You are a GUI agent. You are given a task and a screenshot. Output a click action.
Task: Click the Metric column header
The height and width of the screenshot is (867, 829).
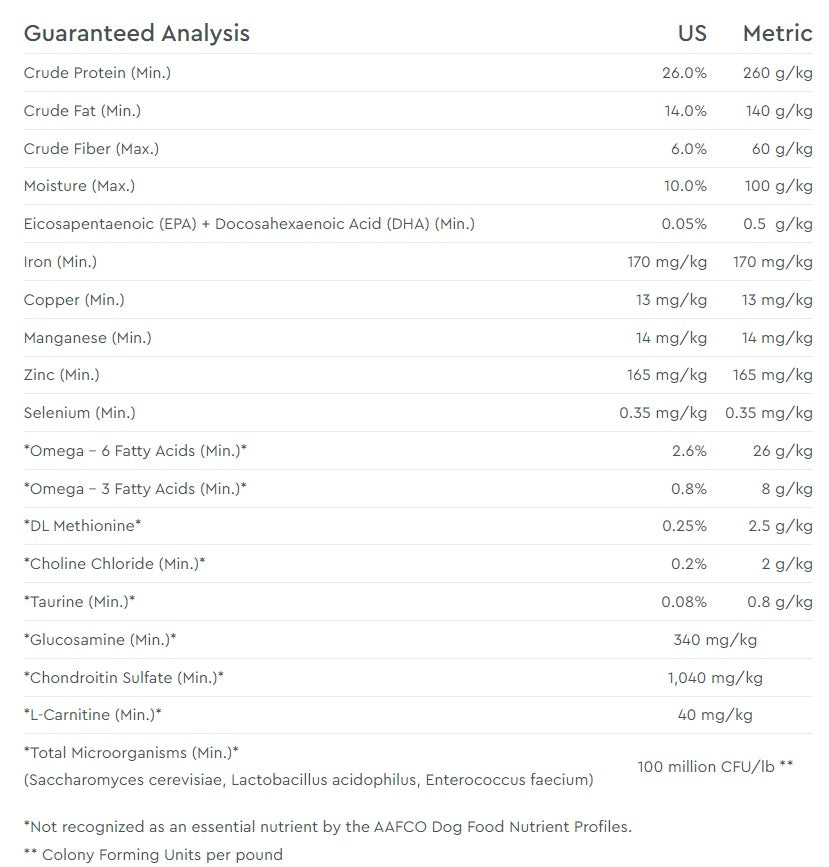tap(777, 33)
